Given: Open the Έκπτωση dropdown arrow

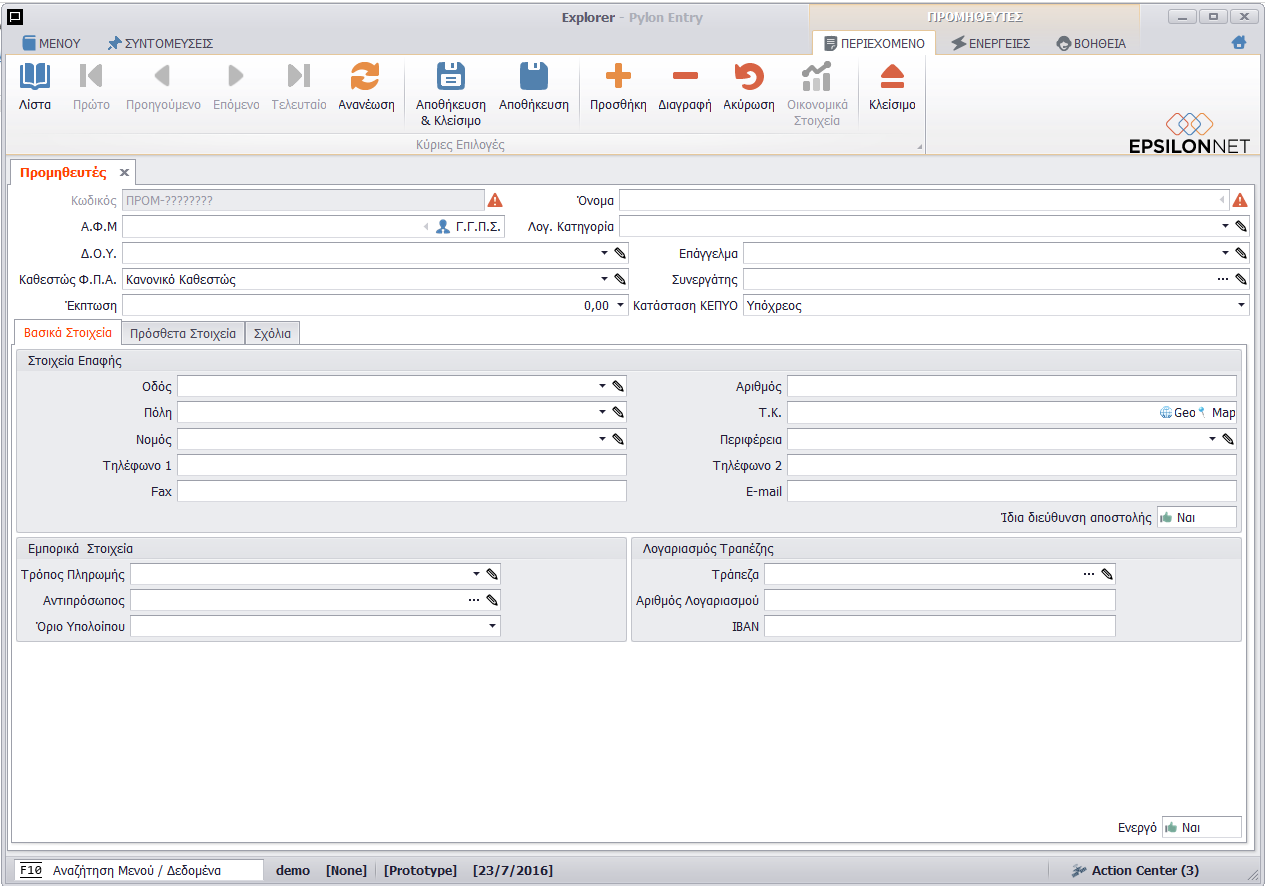Looking at the screenshot, I should 621,305.
